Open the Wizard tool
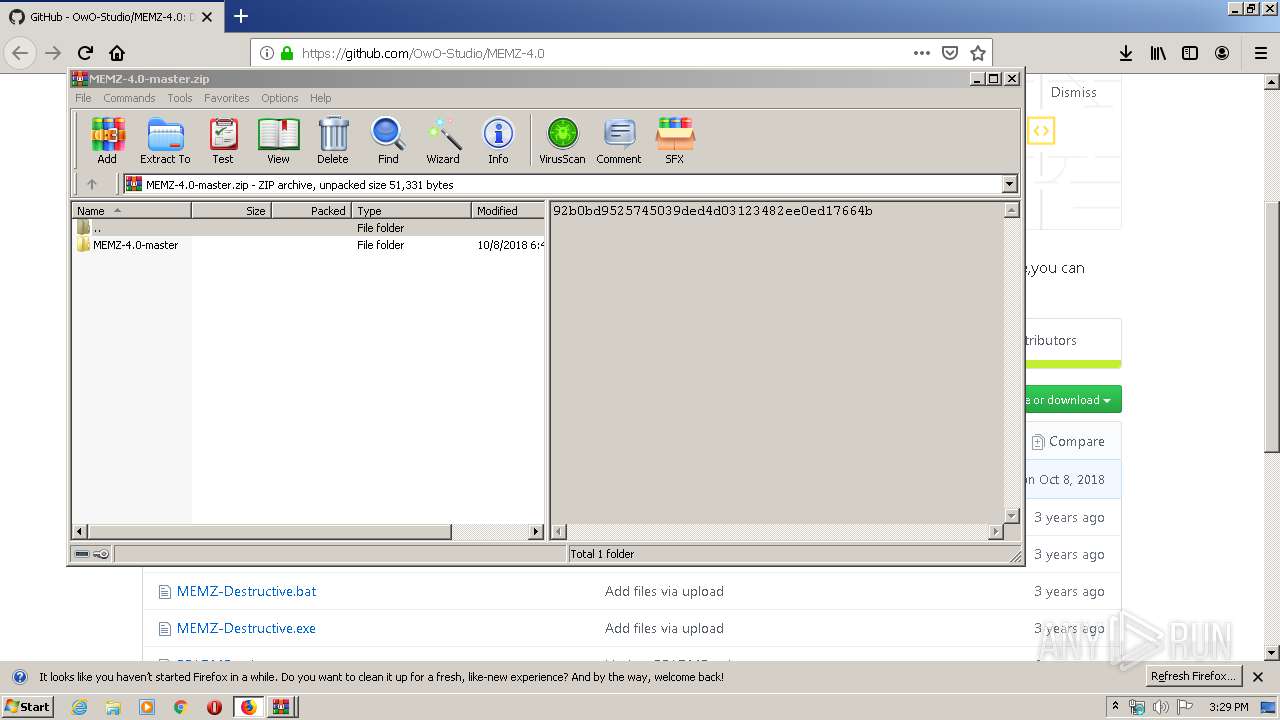This screenshot has width=1280, height=720. (x=443, y=140)
